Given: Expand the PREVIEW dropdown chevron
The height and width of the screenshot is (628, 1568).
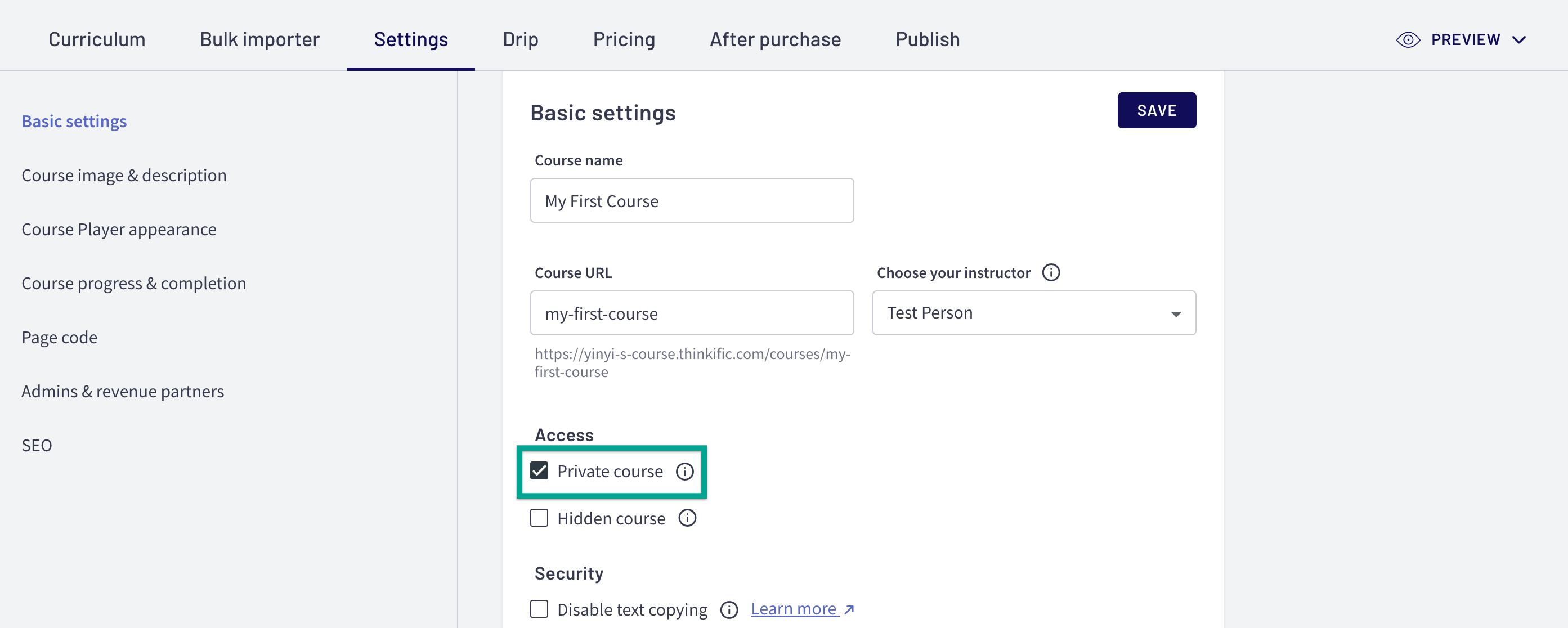Looking at the screenshot, I should [1518, 40].
